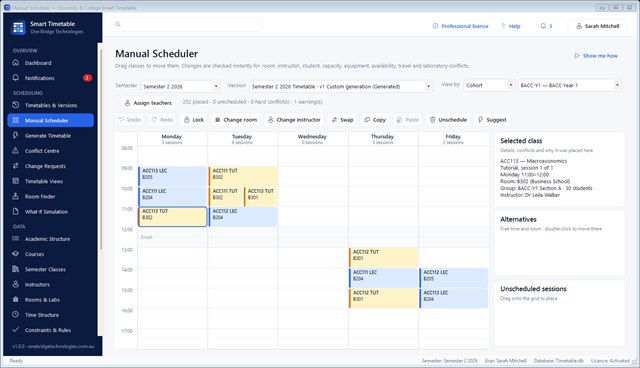This screenshot has height=368, width=640.
Task: Select Friday ACC112 LEC B205 class
Action: (454, 278)
